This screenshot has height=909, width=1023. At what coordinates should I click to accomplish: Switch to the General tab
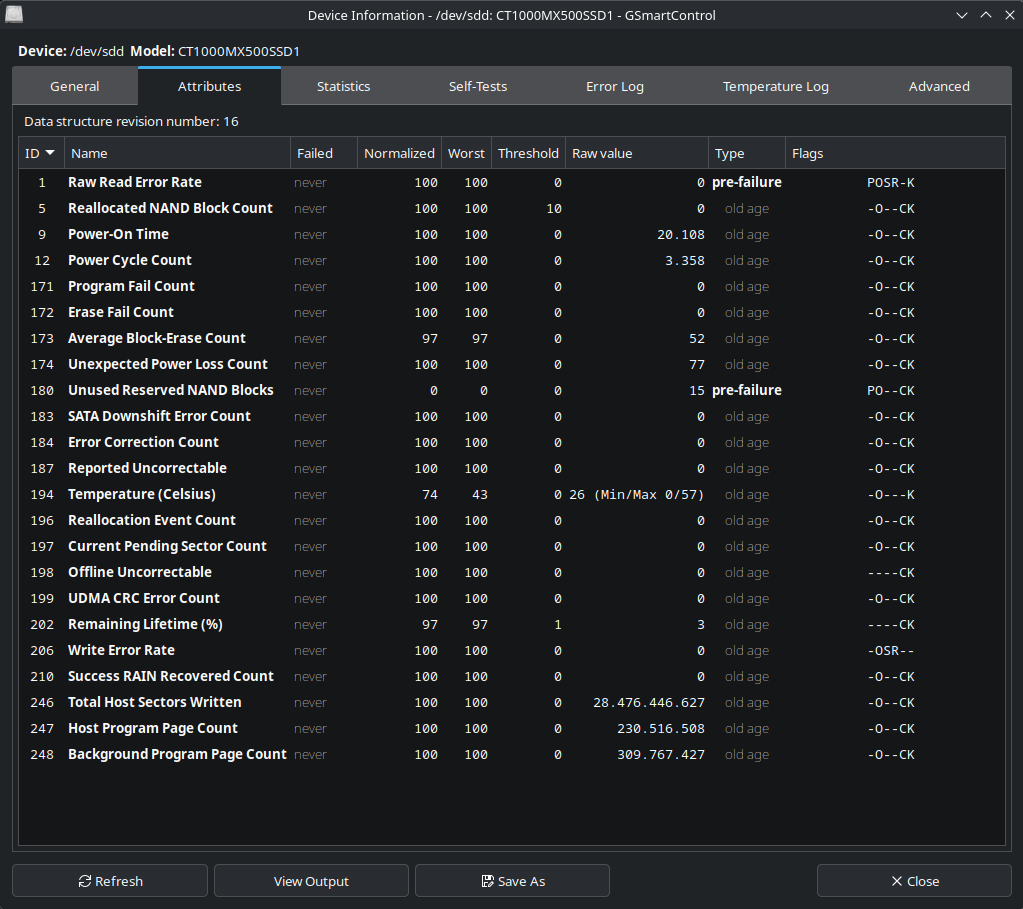point(75,86)
